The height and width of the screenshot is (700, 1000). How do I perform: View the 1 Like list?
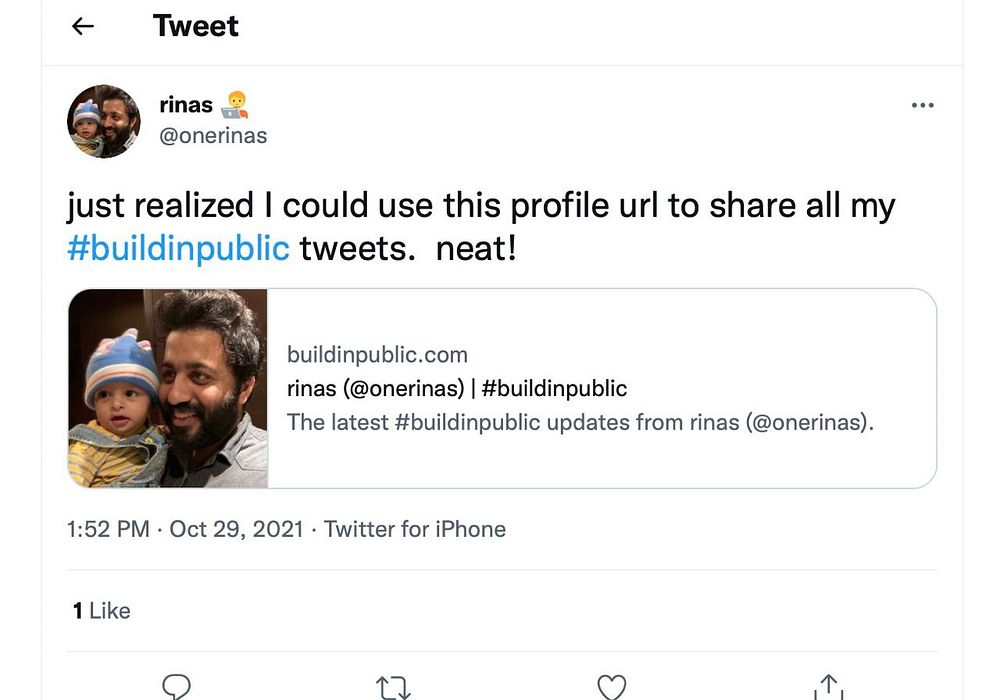tap(101, 610)
